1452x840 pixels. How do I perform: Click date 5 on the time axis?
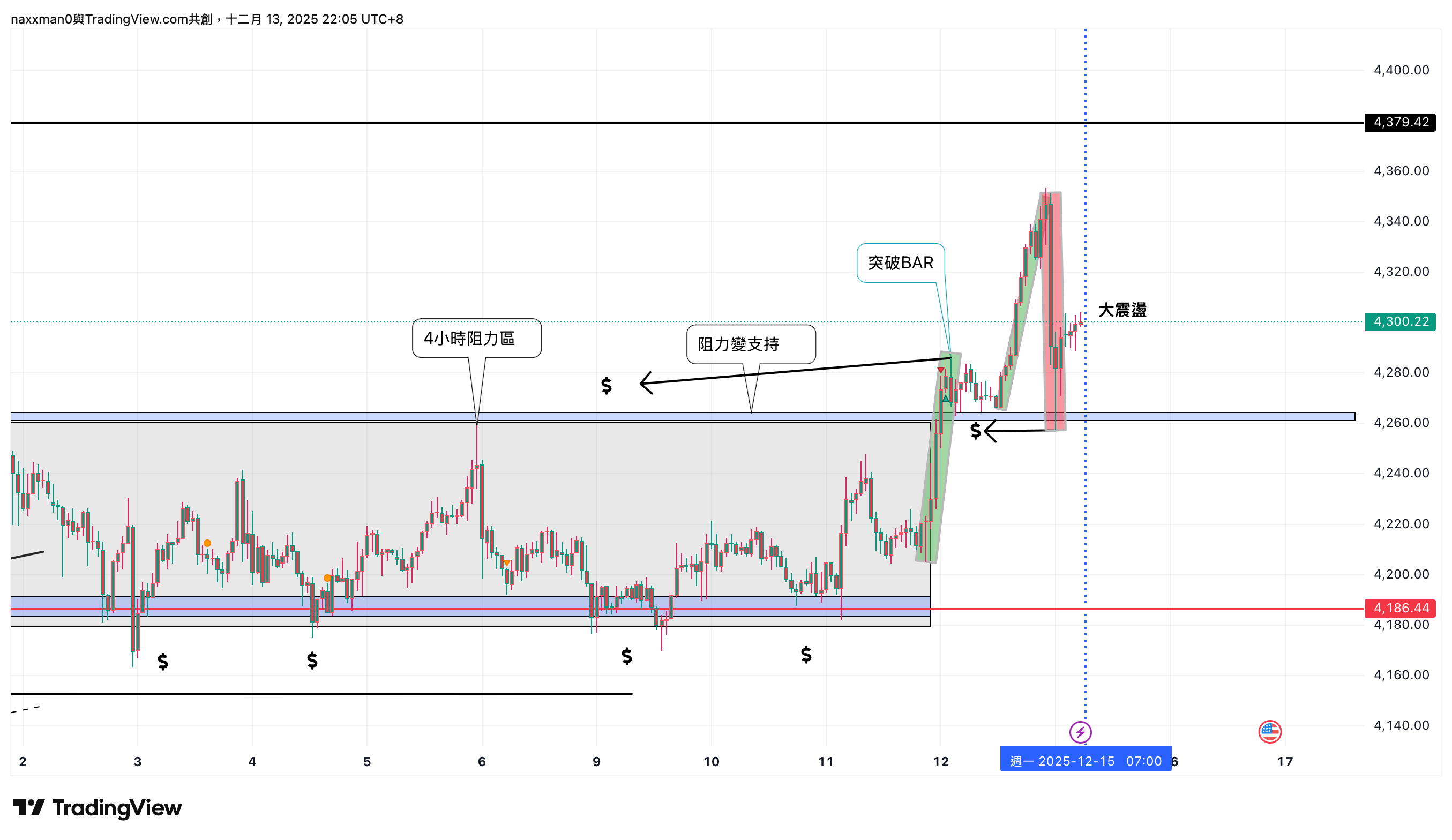(x=367, y=762)
